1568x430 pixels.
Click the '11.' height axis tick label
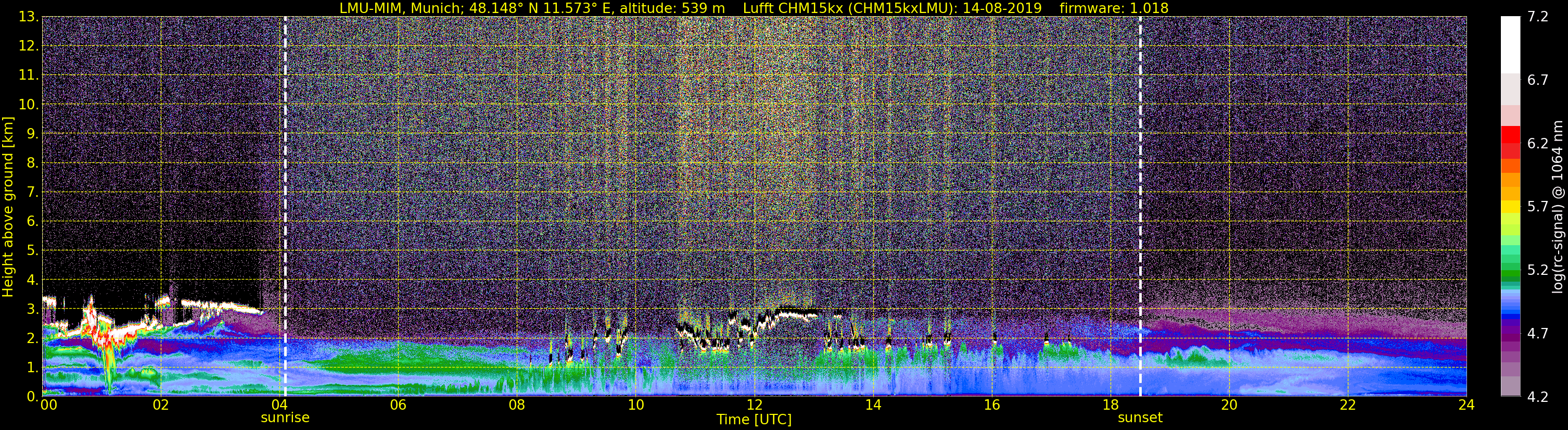[29, 75]
